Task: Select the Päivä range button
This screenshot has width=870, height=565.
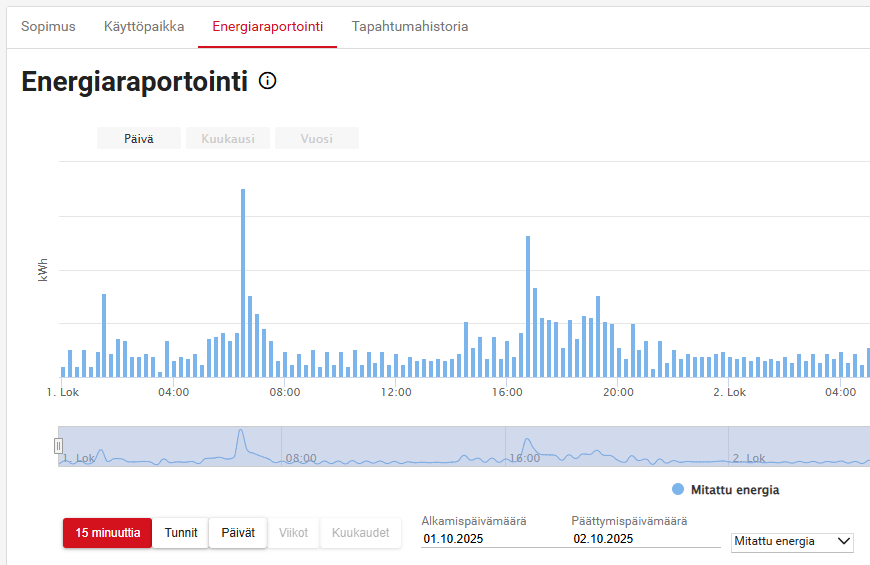Action: tap(139, 139)
